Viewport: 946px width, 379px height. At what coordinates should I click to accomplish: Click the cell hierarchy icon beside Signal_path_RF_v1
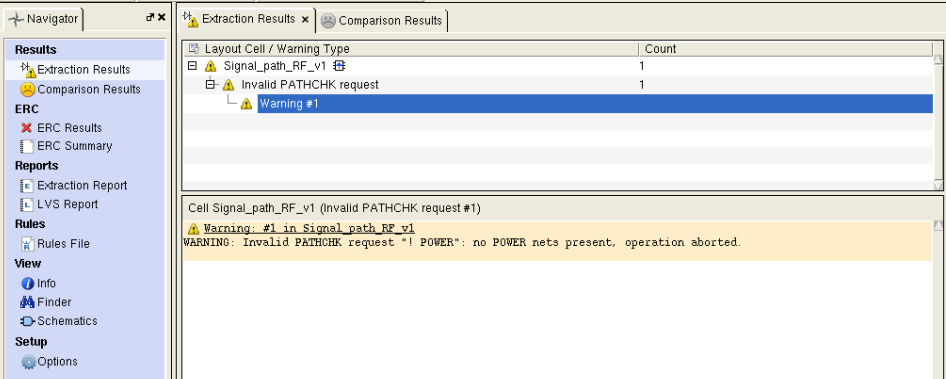pos(339,66)
